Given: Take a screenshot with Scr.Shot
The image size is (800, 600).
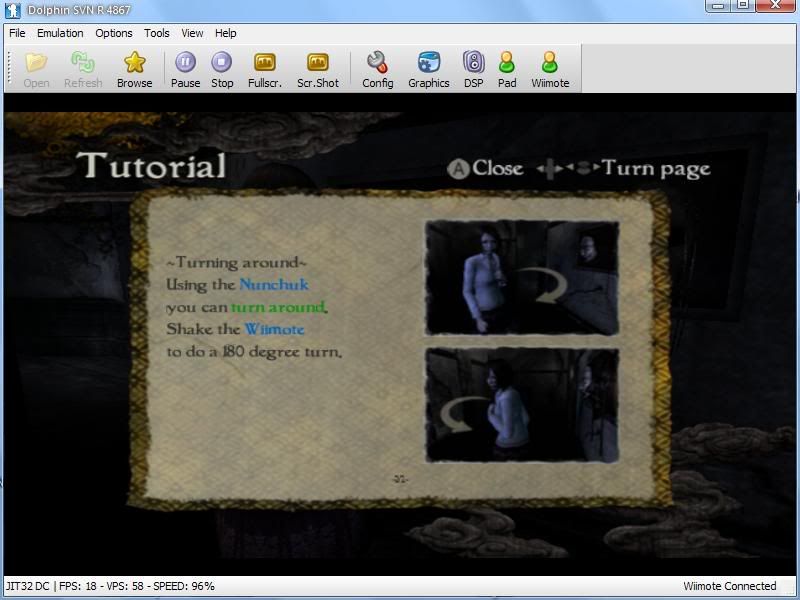Looking at the screenshot, I should tap(318, 70).
